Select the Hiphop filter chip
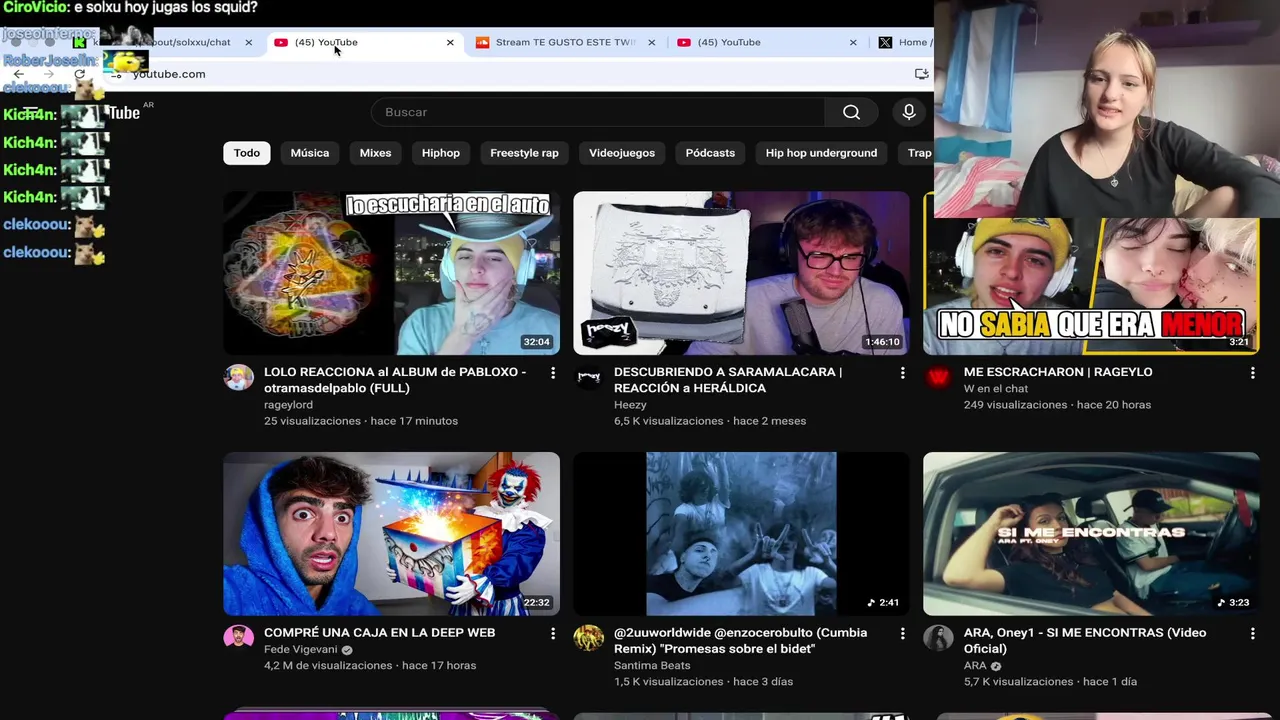Image resolution: width=1280 pixels, height=720 pixels. [441, 153]
